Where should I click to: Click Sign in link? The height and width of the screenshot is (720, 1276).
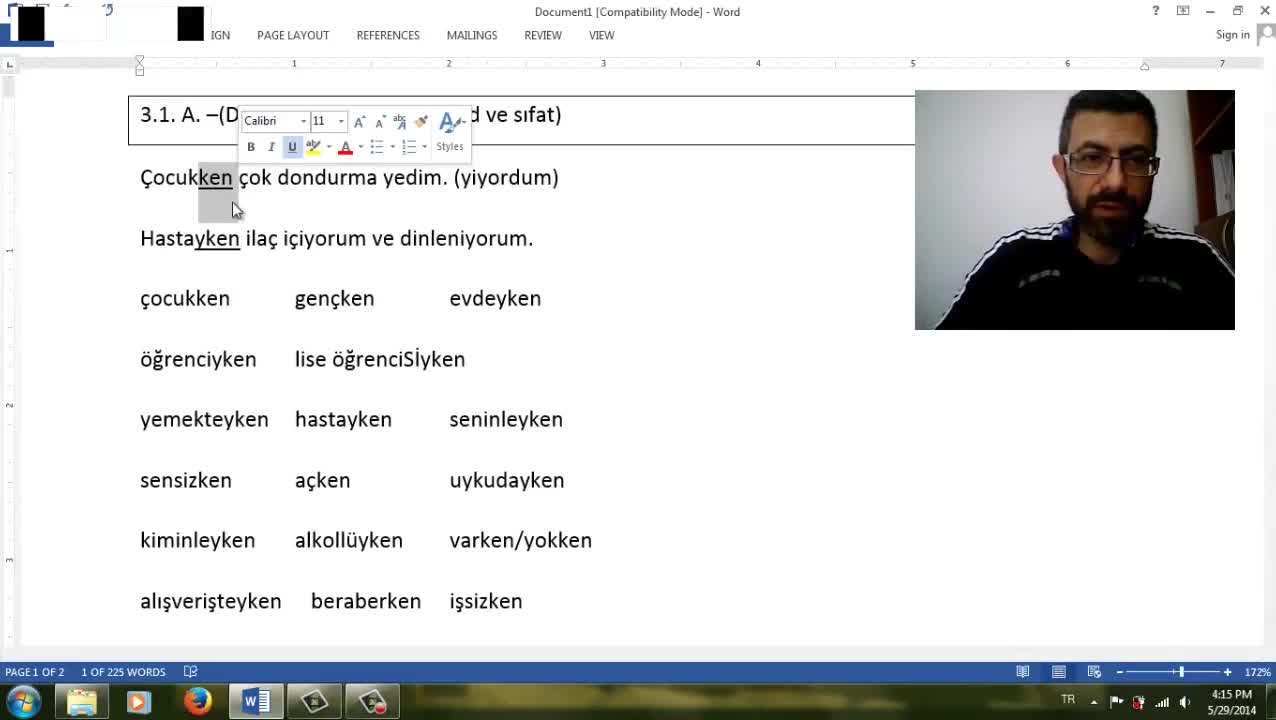[1232, 35]
